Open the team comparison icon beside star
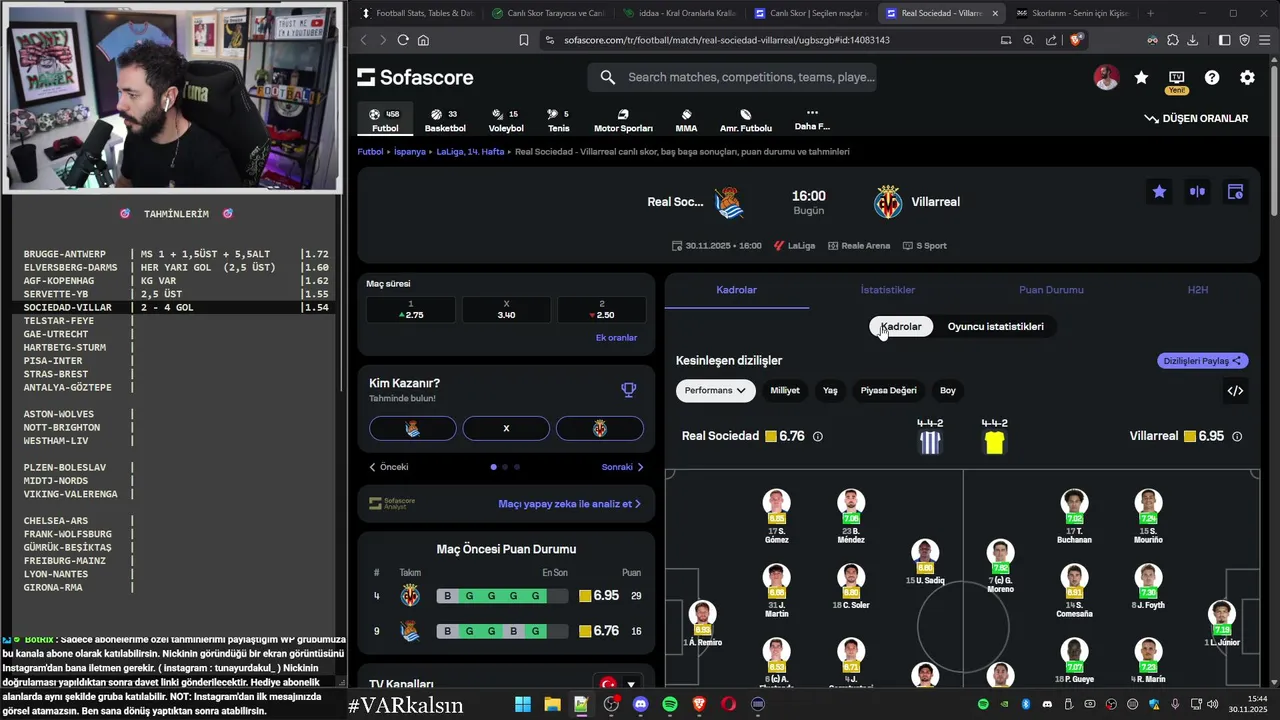1280x720 pixels. pyautogui.click(x=1197, y=192)
